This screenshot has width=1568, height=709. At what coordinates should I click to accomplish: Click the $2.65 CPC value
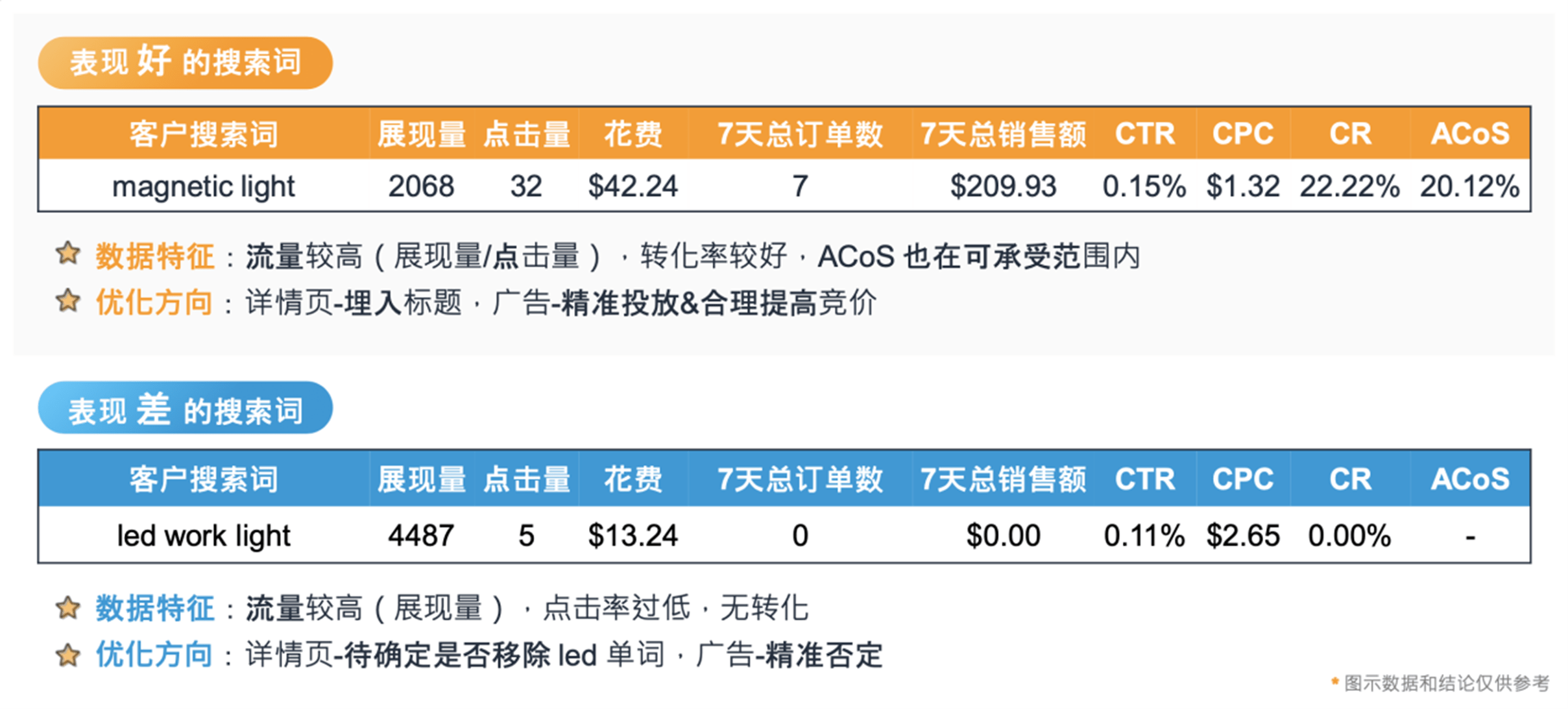(1243, 536)
